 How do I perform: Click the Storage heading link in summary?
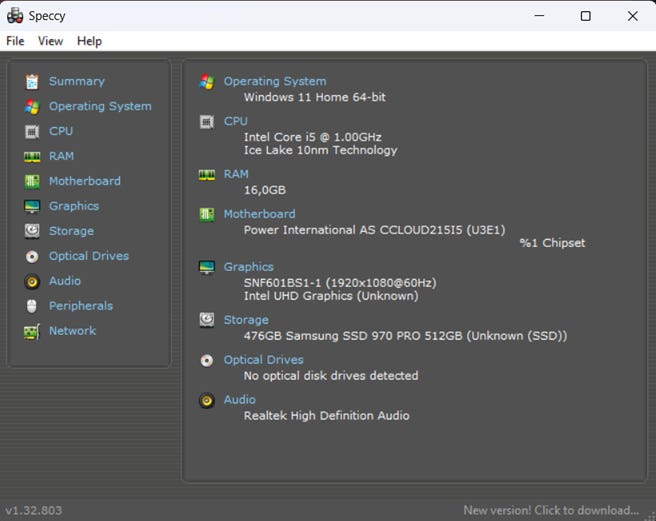(246, 320)
